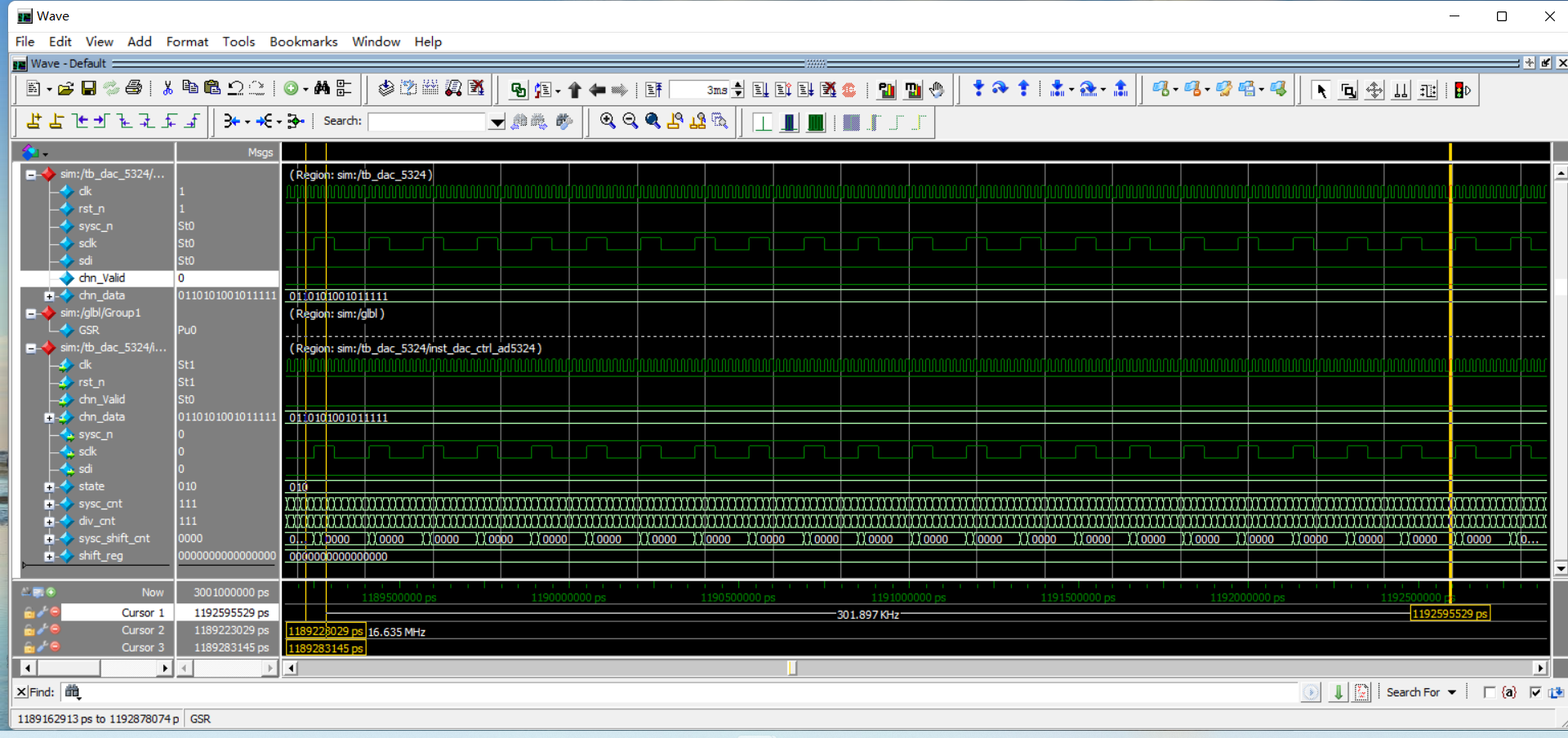This screenshot has height=738, width=1568.
Task: Open the wrench properties for Cursor 1
Action: 42,611
